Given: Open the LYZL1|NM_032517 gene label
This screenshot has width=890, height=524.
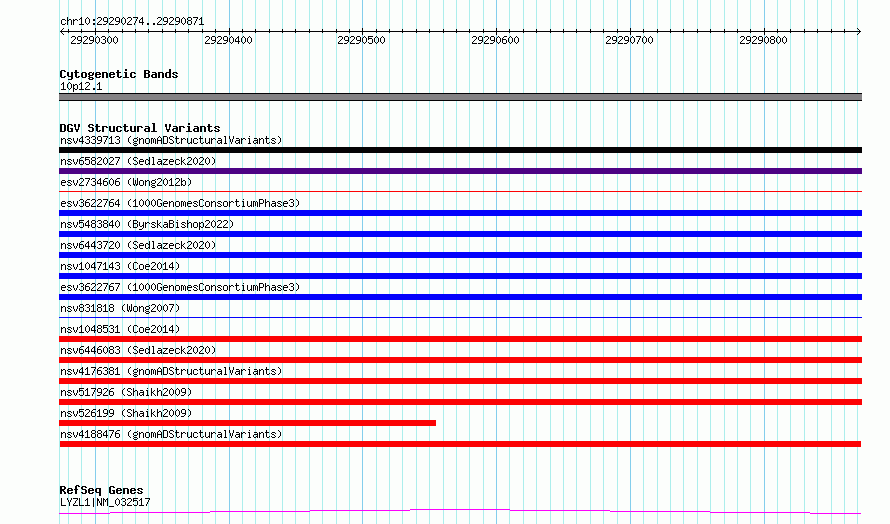Looking at the screenshot, I should (105, 502).
